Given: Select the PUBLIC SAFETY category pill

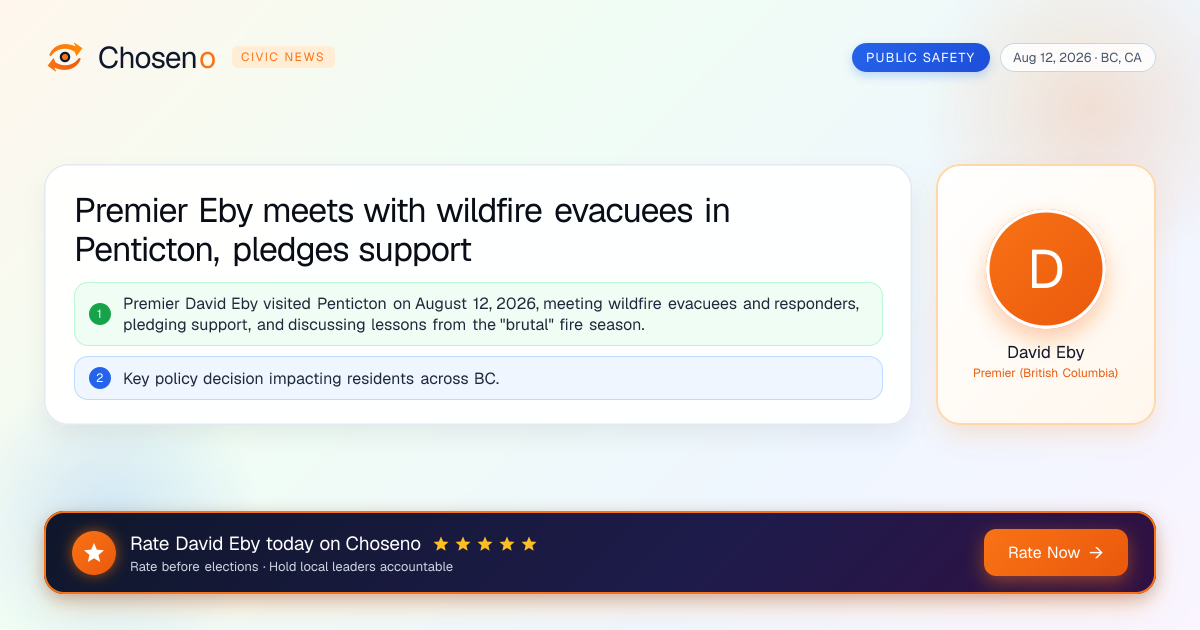Looking at the screenshot, I should coord(920,57).
